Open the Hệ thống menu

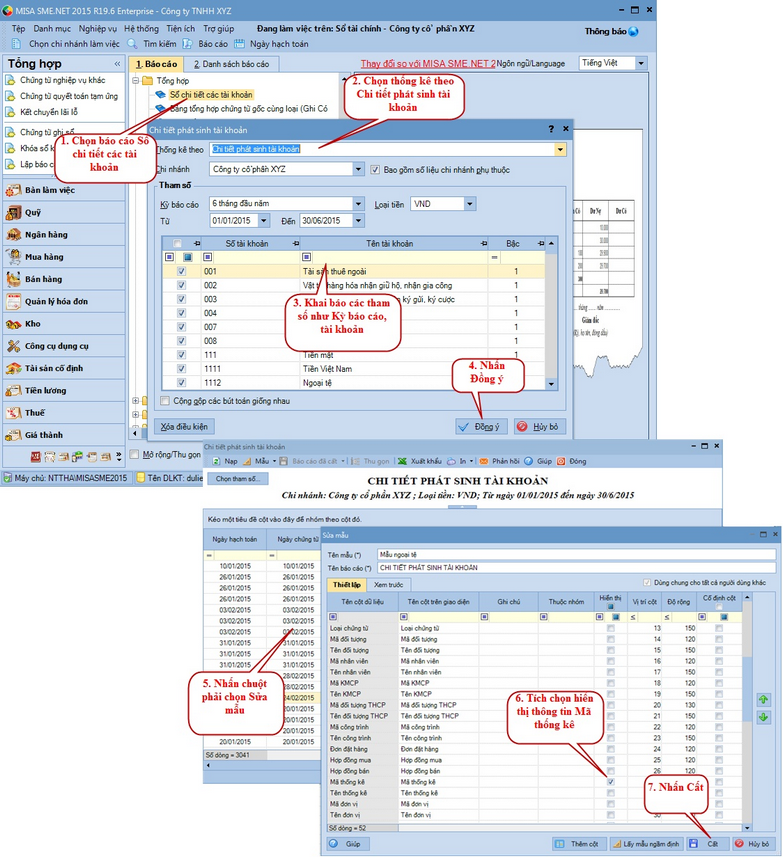(141, 28)
